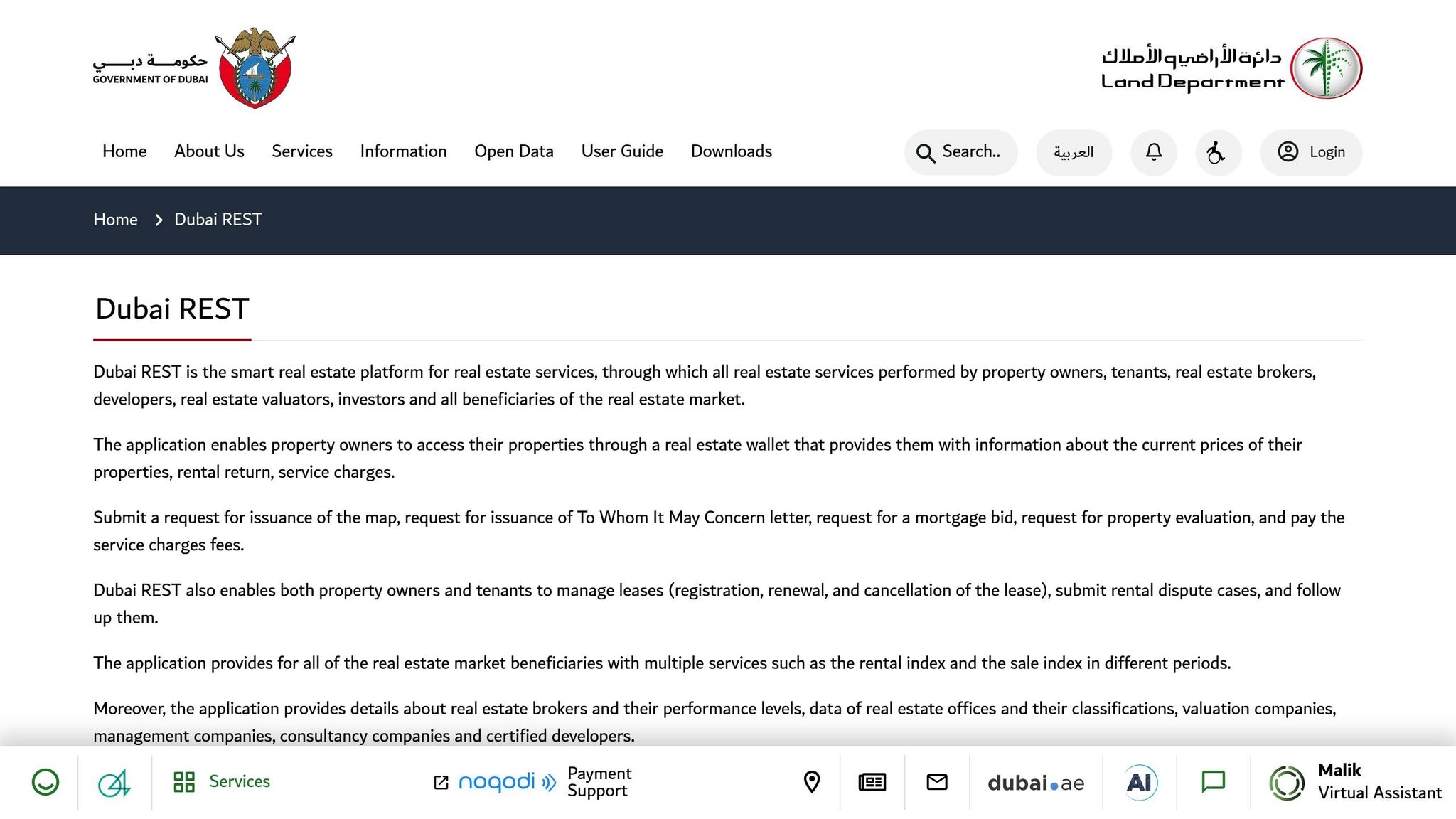
Task: Open the D4 teal logo icon
Action: coord(114,782)
